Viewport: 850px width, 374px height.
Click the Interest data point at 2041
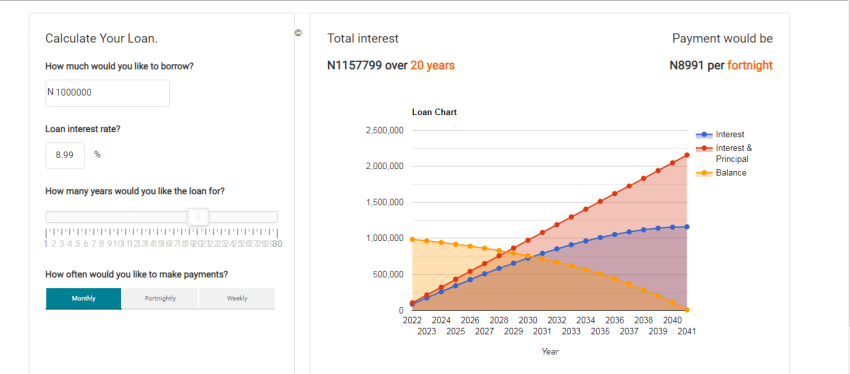click(687, 227)
